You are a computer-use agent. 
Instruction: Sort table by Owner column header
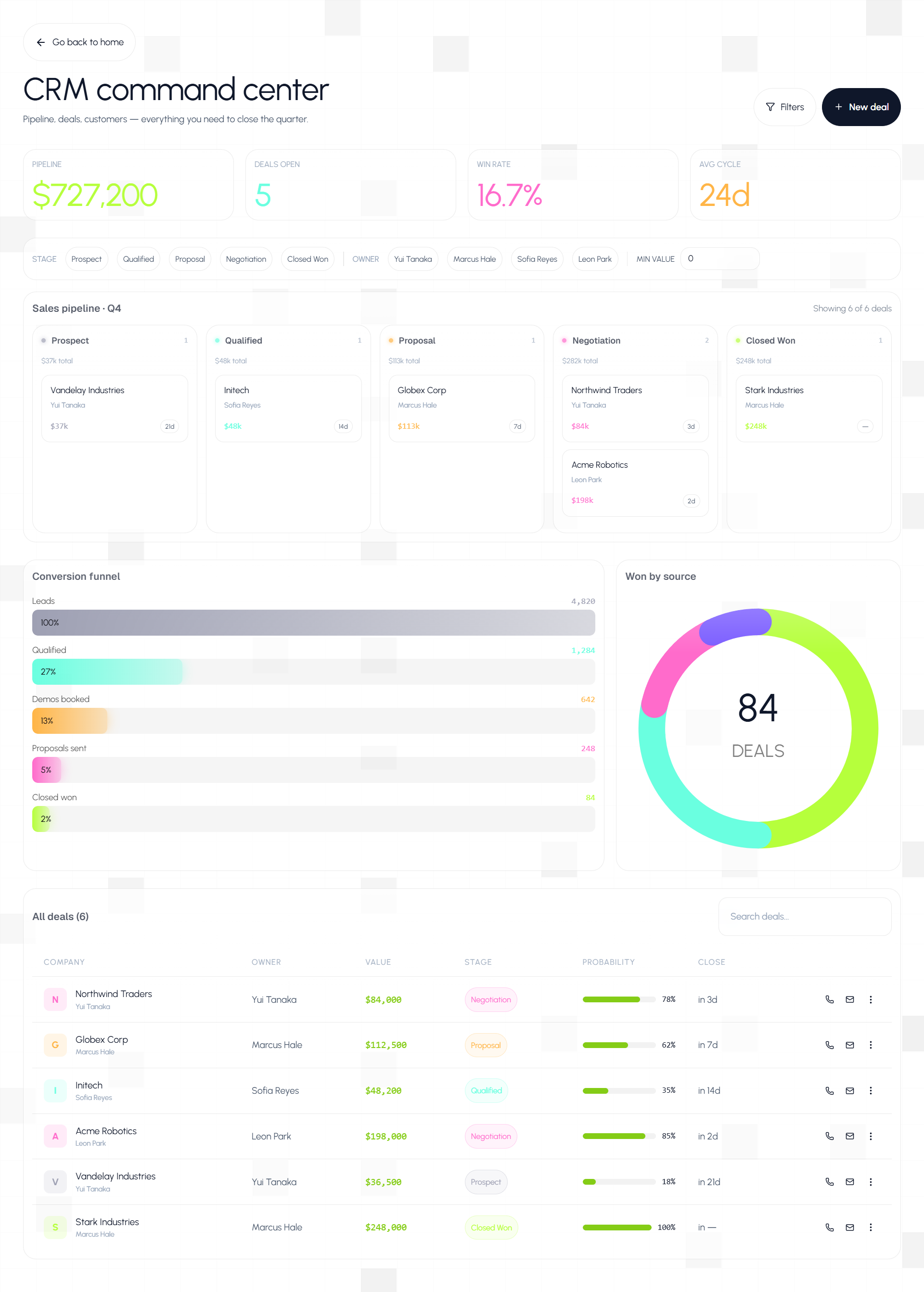pyautogui.click(x=266, y=962)
